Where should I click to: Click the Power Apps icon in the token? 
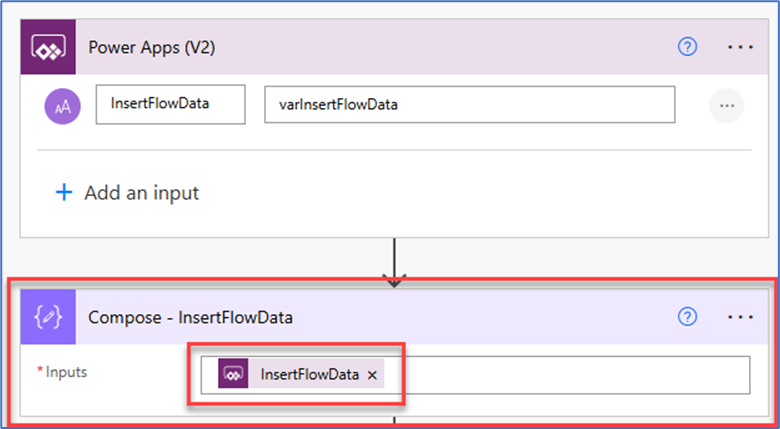click(233, 373)
